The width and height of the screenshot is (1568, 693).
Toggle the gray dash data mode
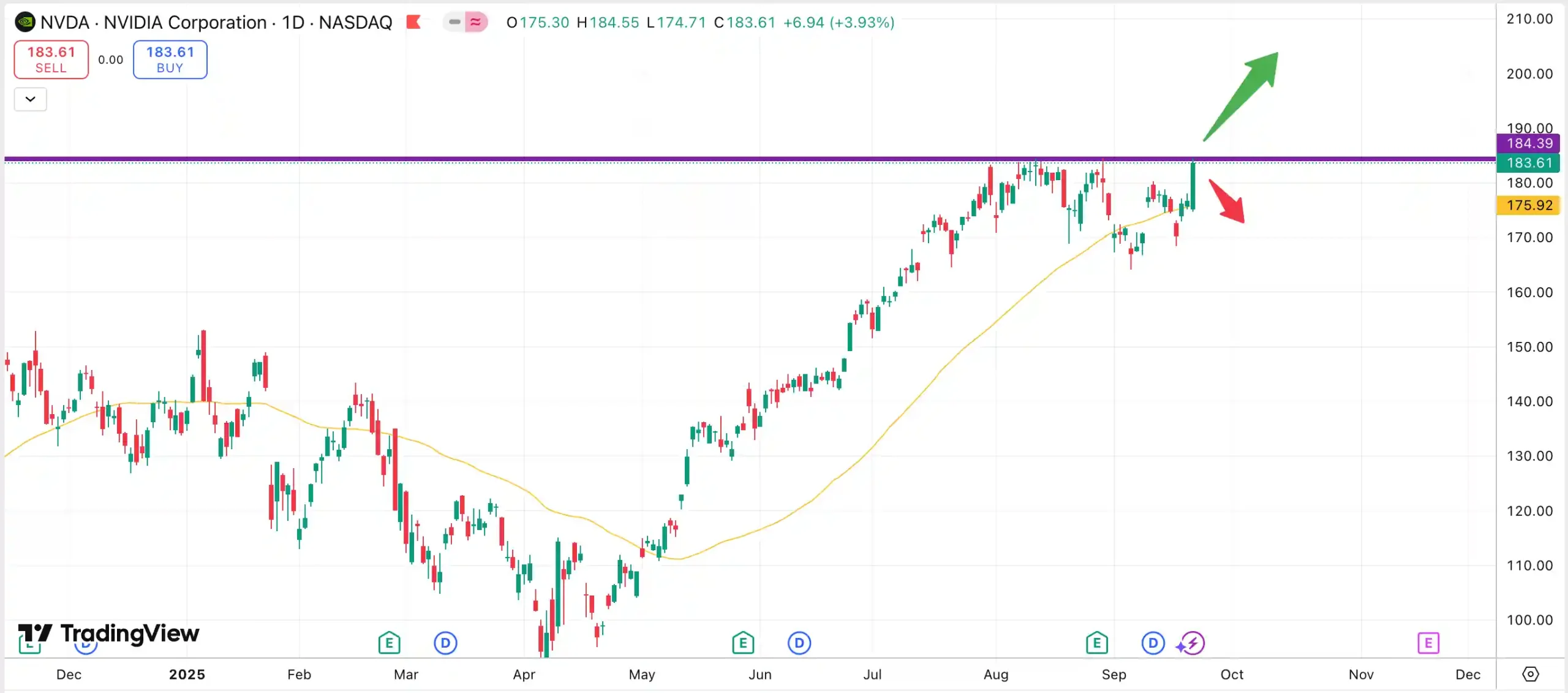pyautogui.click(x=454, y=23)
